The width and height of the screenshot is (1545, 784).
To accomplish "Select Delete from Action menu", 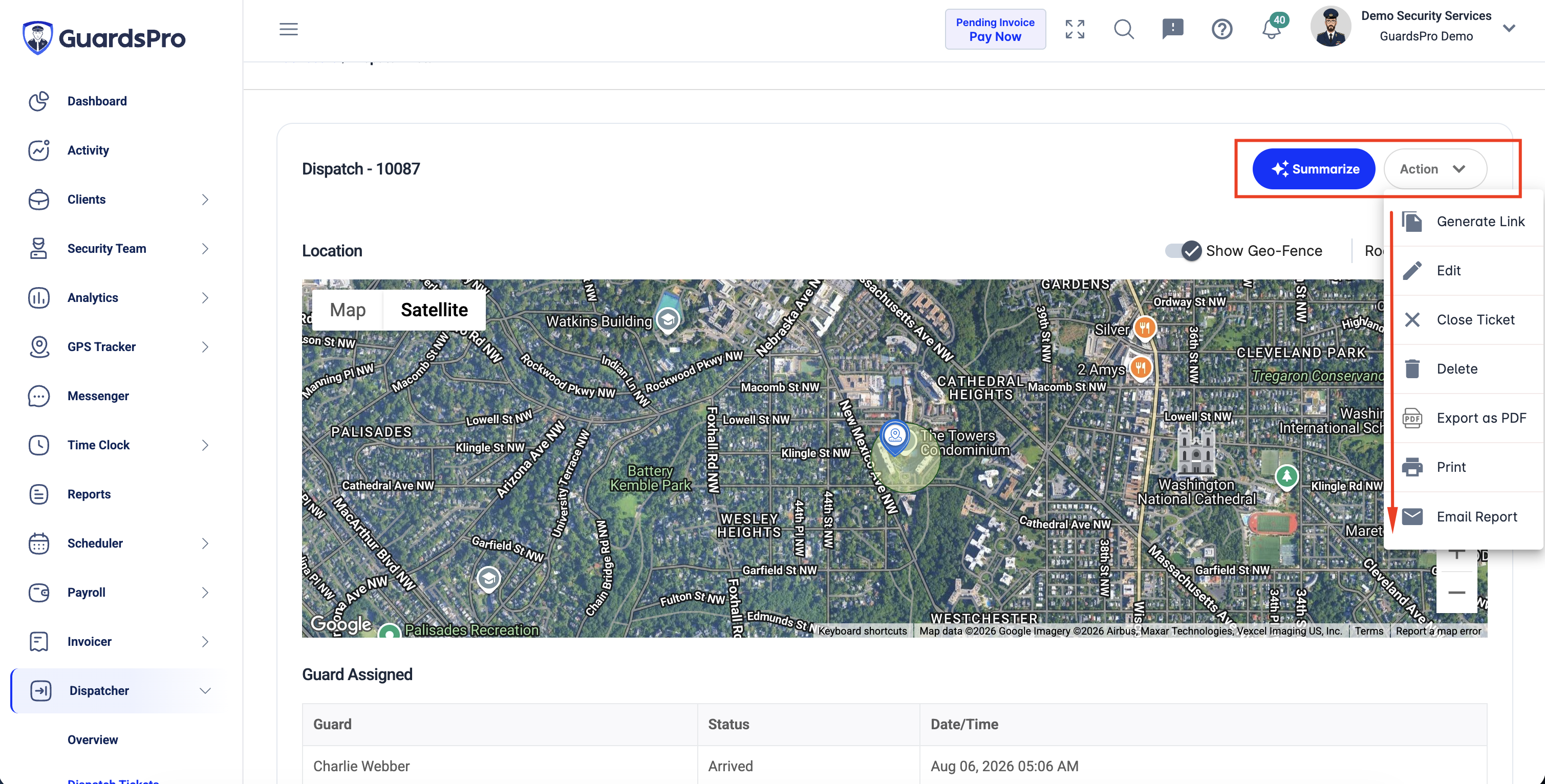I will (x=1464, y=368).
